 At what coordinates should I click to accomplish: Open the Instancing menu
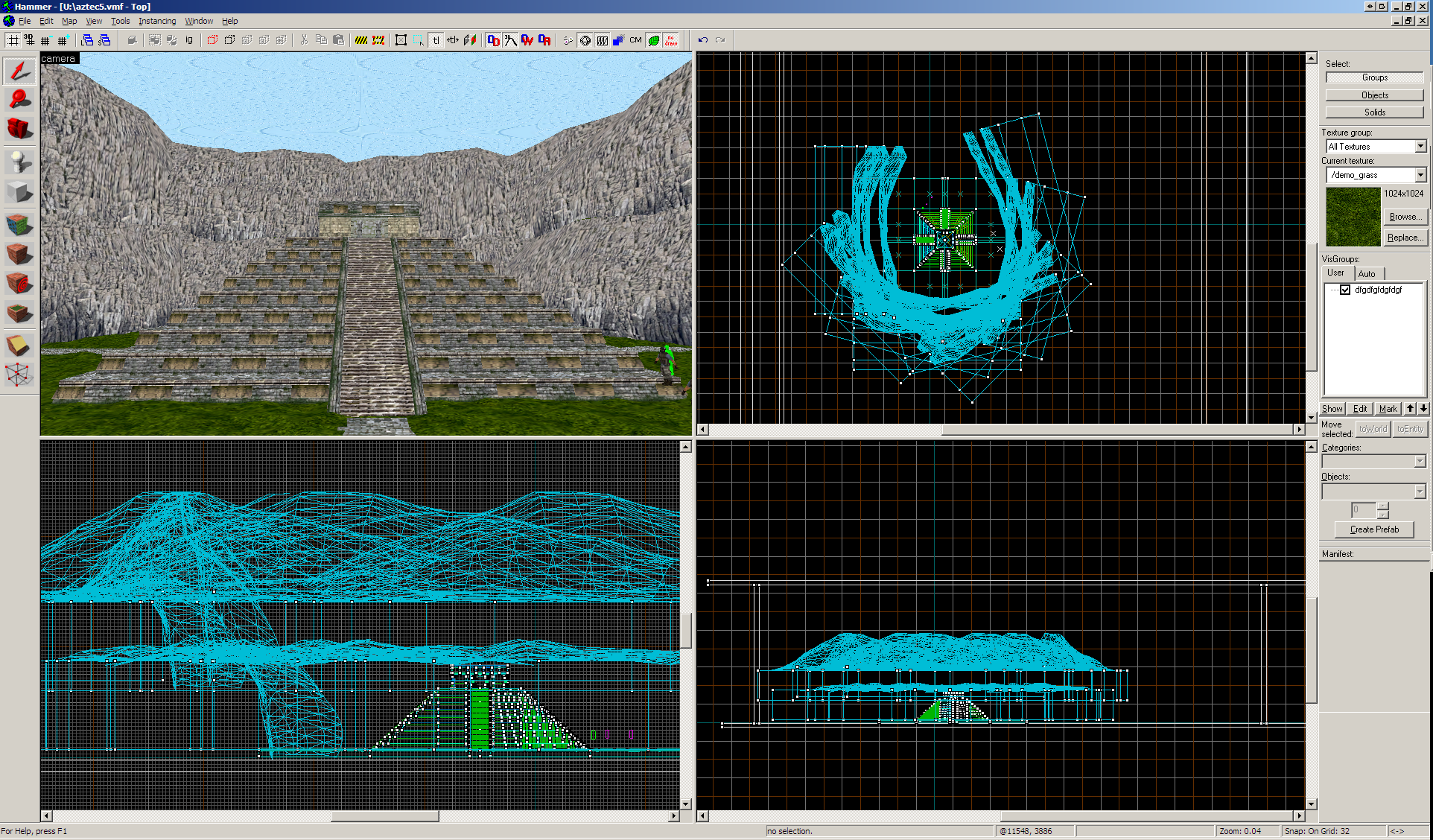pyautogui.click(x=157, y=21)
